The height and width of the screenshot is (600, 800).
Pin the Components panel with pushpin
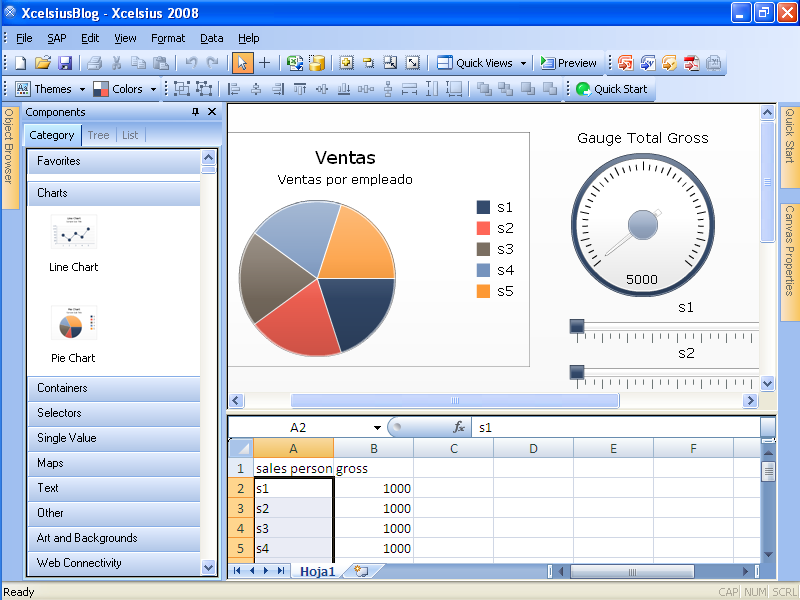(195, 112)
